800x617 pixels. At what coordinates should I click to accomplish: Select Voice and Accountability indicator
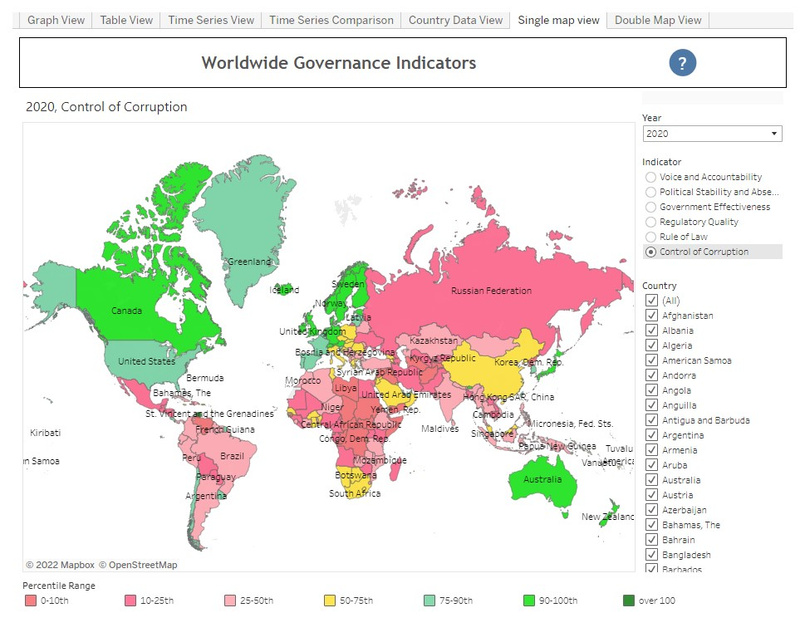pyautogui.click(x=651, y=177)
